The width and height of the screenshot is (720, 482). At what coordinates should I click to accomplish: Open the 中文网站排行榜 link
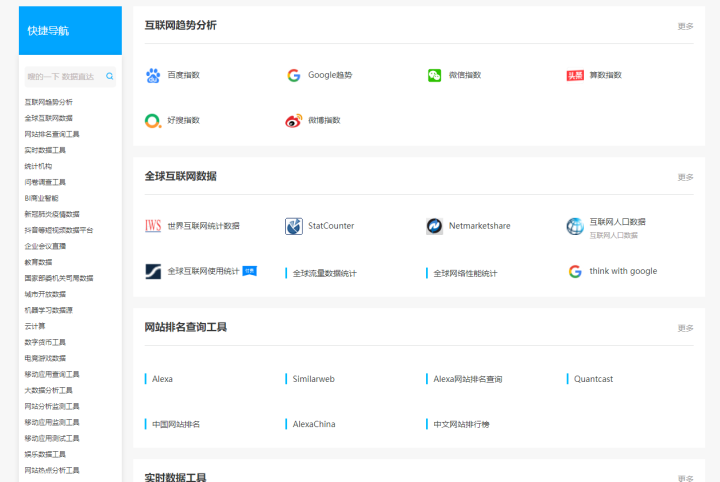461,425
